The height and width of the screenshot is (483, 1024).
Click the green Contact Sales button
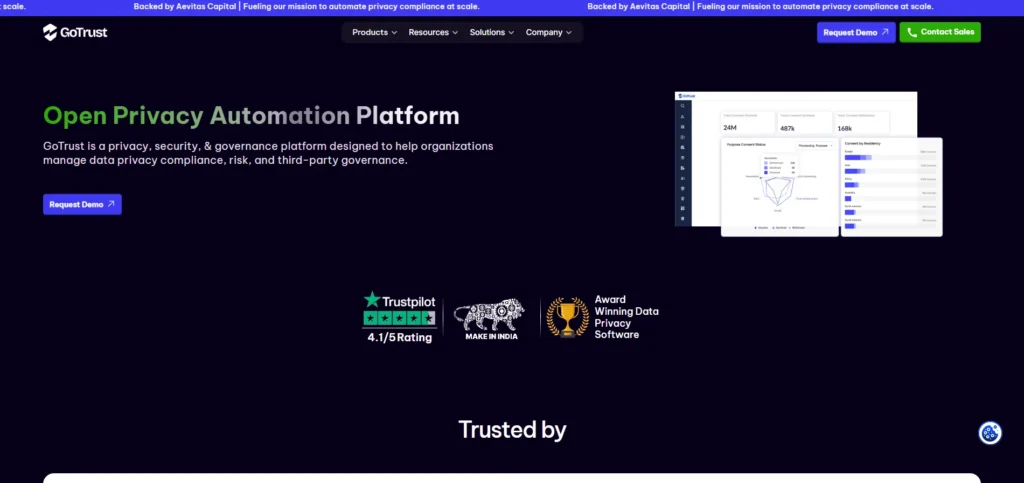tap(940, 32)
